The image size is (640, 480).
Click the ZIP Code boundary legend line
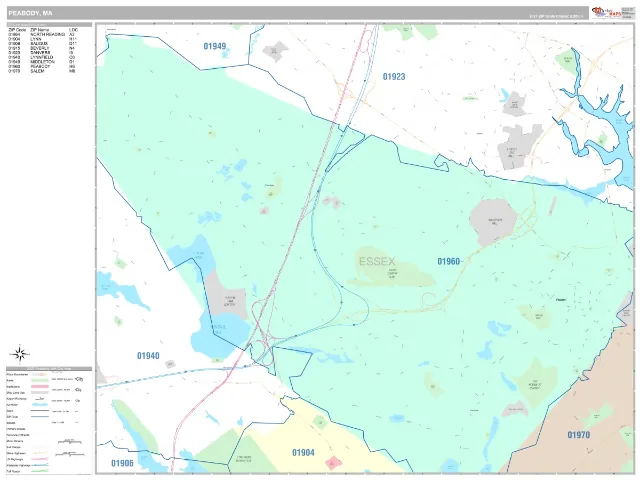coord(40,416)
